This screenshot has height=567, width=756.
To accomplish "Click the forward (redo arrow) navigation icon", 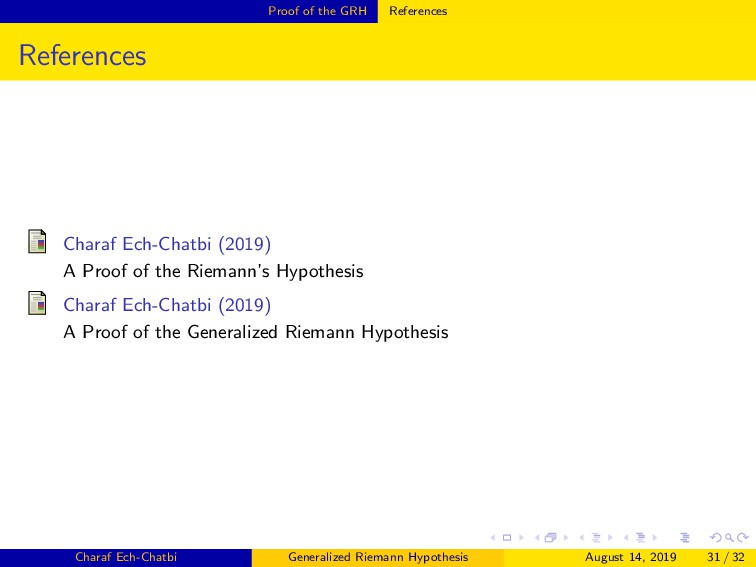I will pos(742,537).
